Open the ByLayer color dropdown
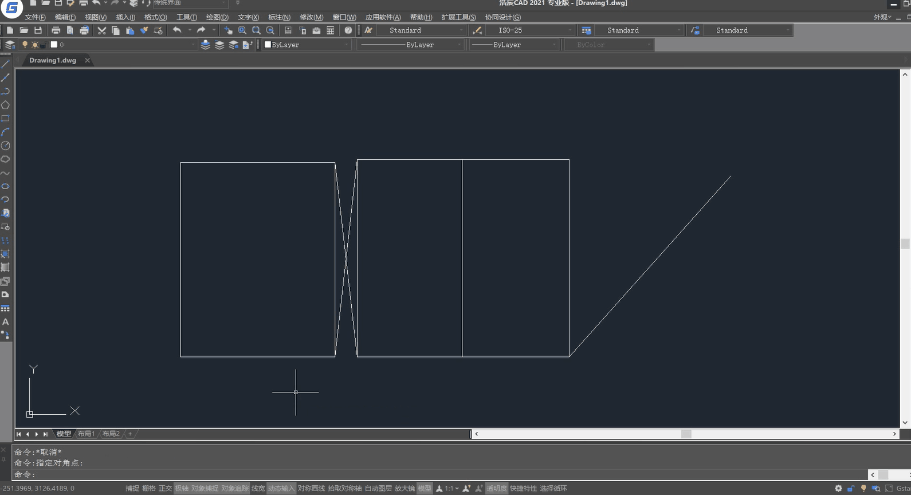911x495 pixels. (306, 45)
